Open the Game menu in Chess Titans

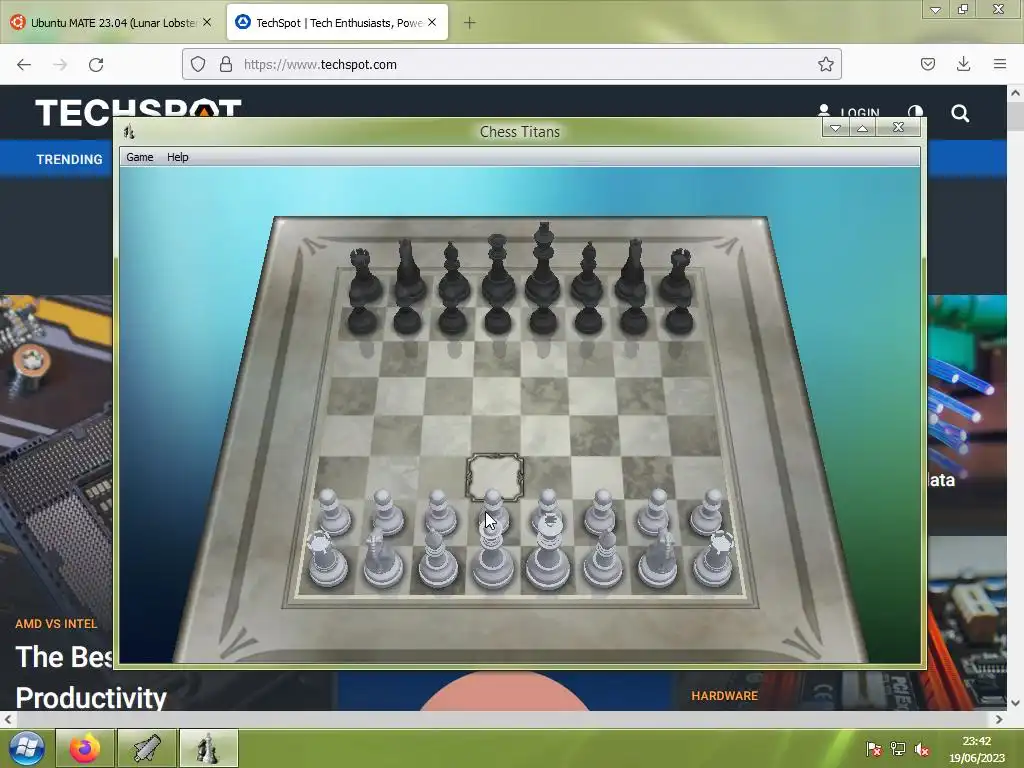coord(140,157)
